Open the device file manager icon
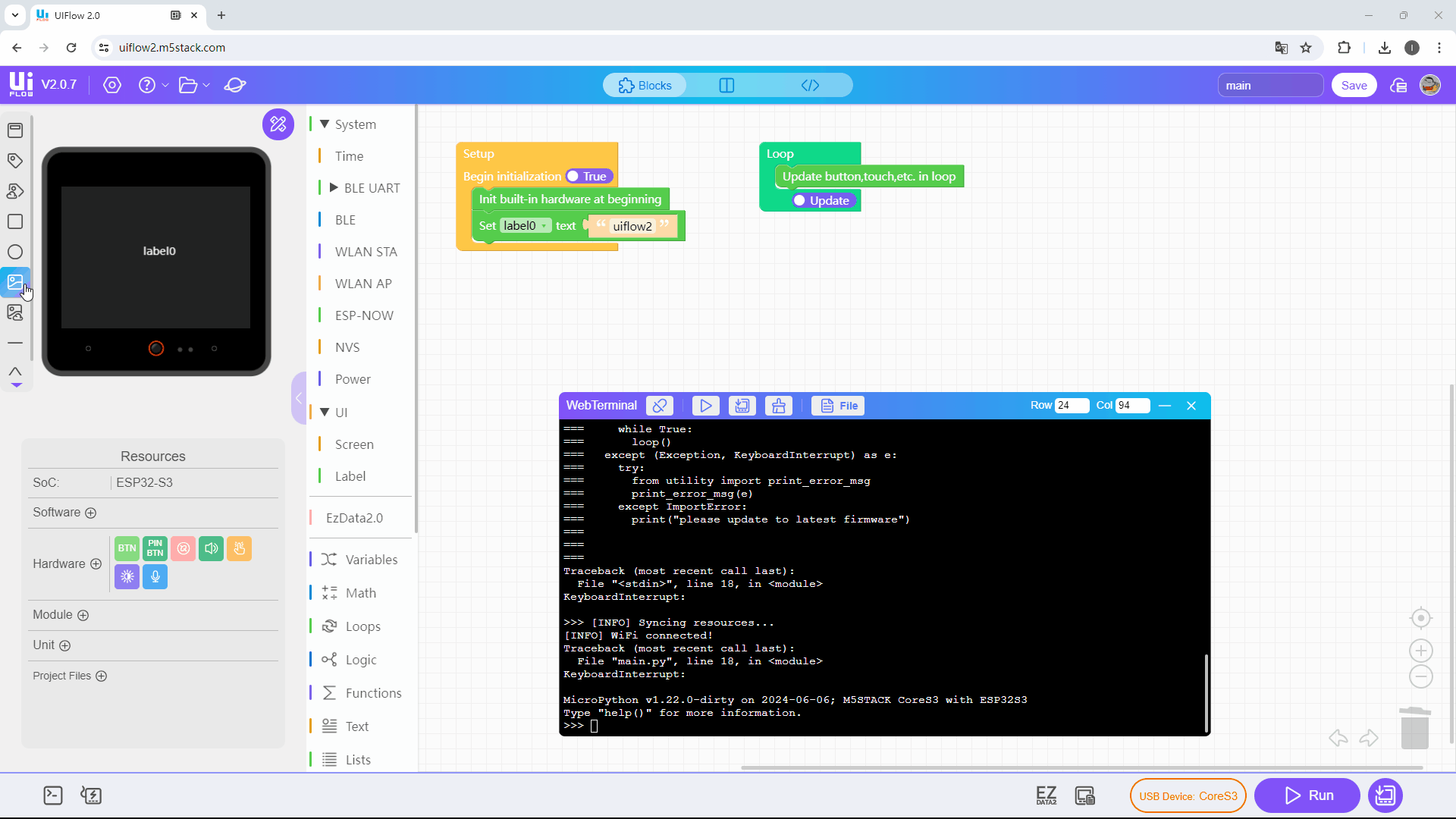This screenshot has width=1456, height=819. pos(1085,795)
